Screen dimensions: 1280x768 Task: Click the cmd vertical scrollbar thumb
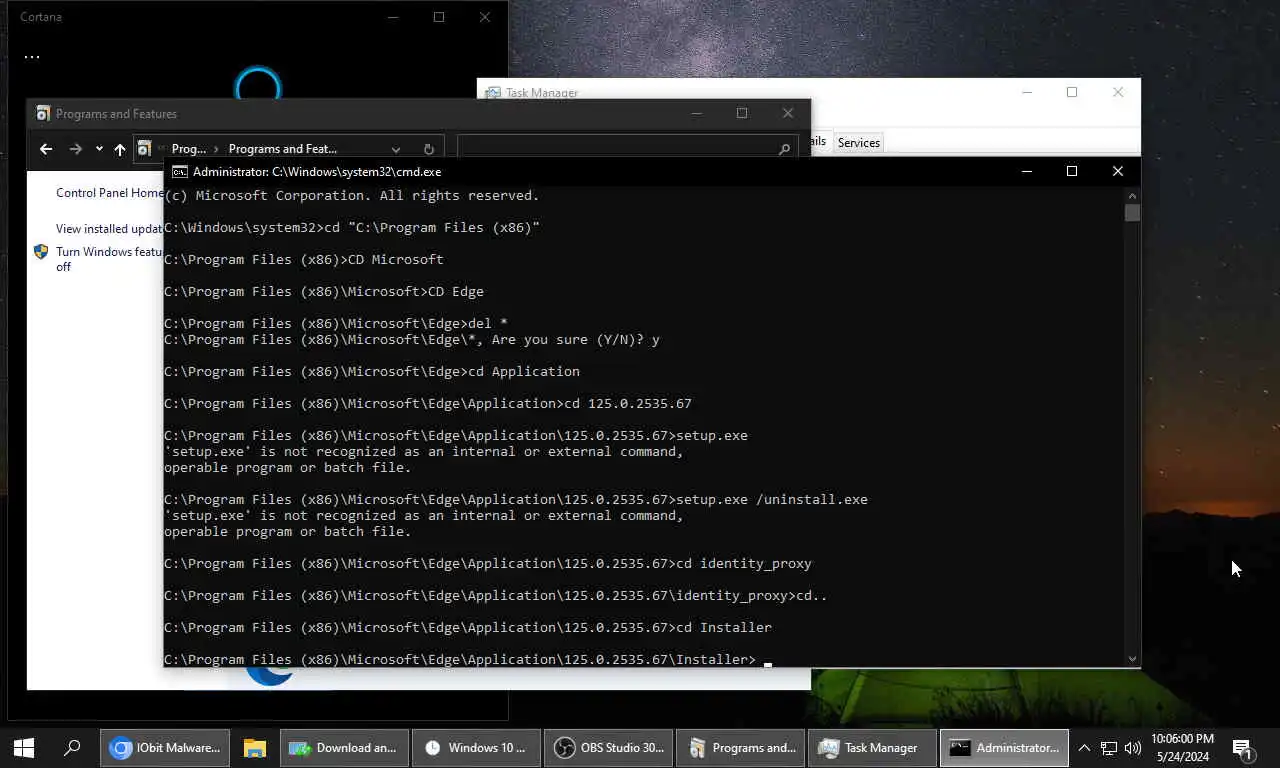[x=1132, y=213]
